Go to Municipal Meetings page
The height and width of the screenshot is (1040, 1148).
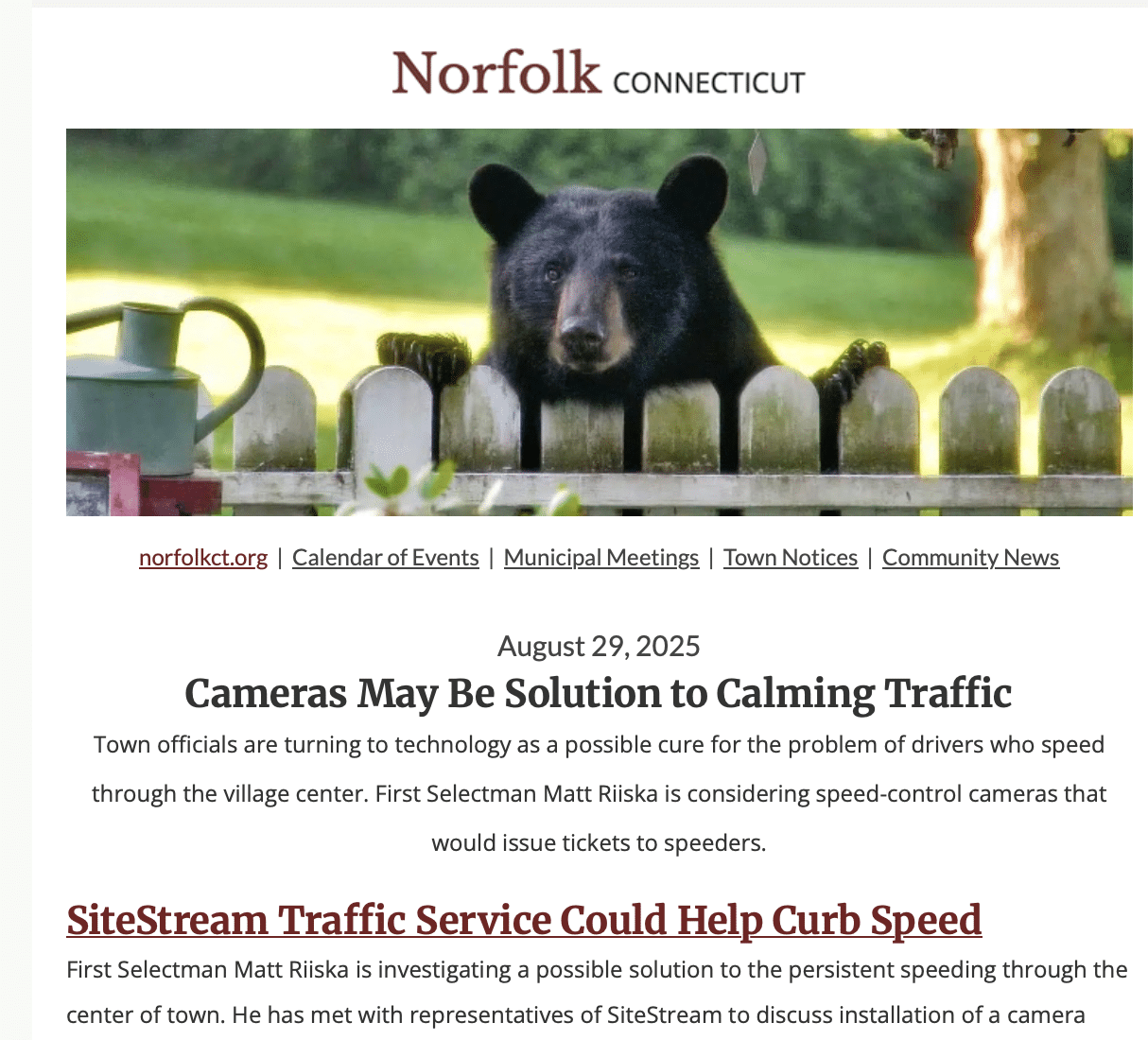pyautogui.click(x=601, y=558)
